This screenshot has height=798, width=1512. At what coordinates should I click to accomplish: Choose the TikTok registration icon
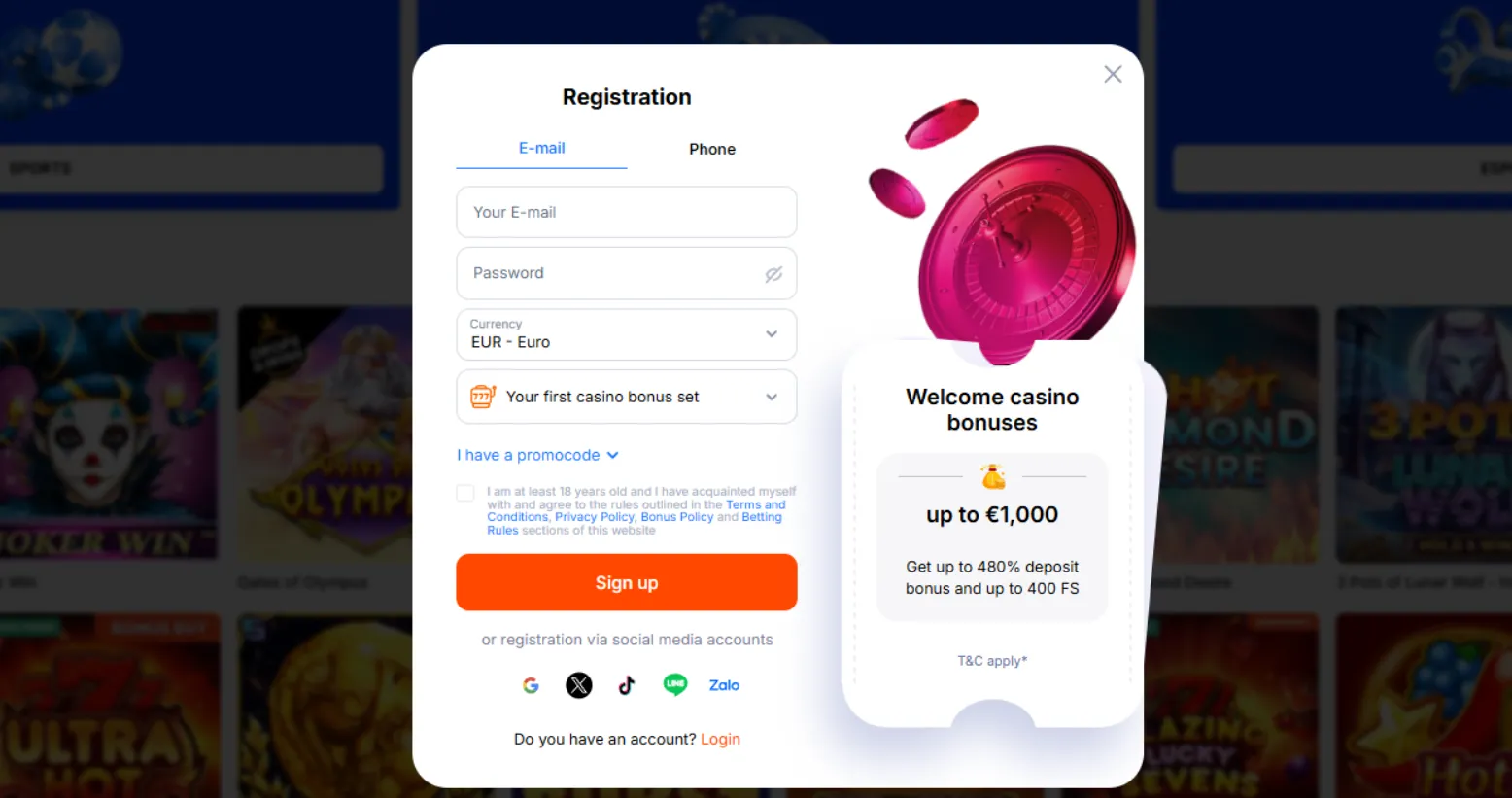coord(627,685)
